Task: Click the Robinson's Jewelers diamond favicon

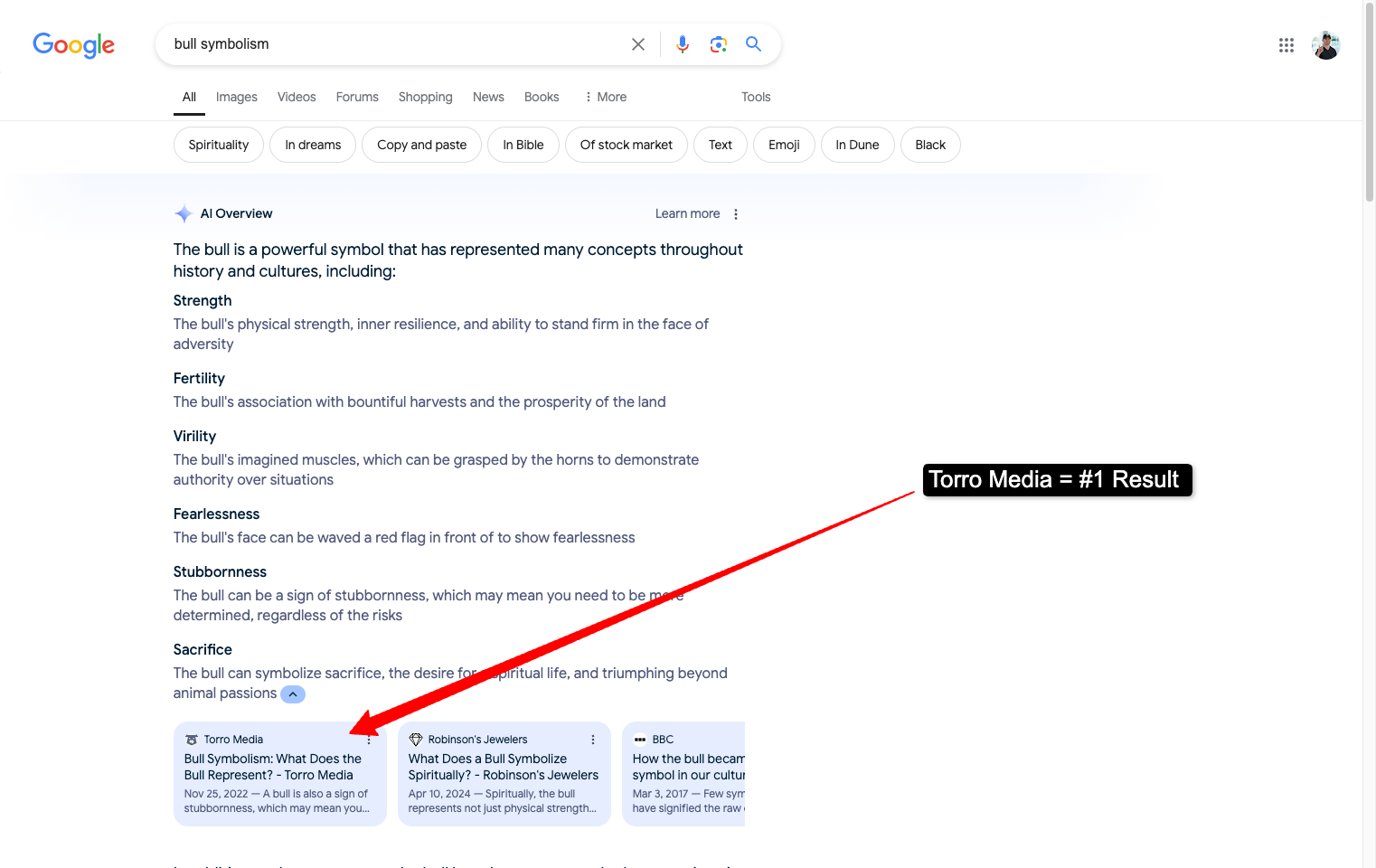Action: point(416,740)
